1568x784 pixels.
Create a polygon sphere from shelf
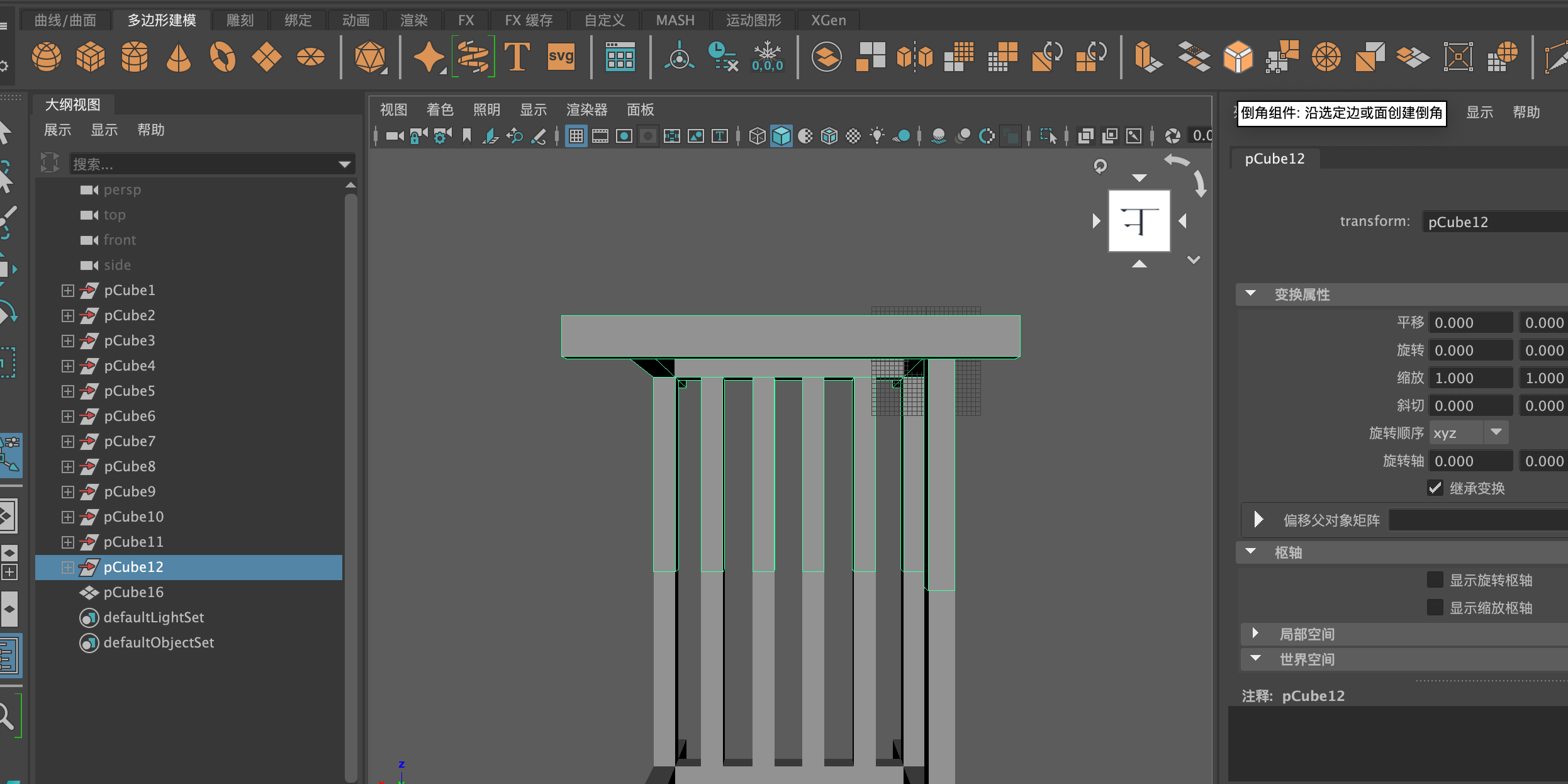[x=47, y=57]
